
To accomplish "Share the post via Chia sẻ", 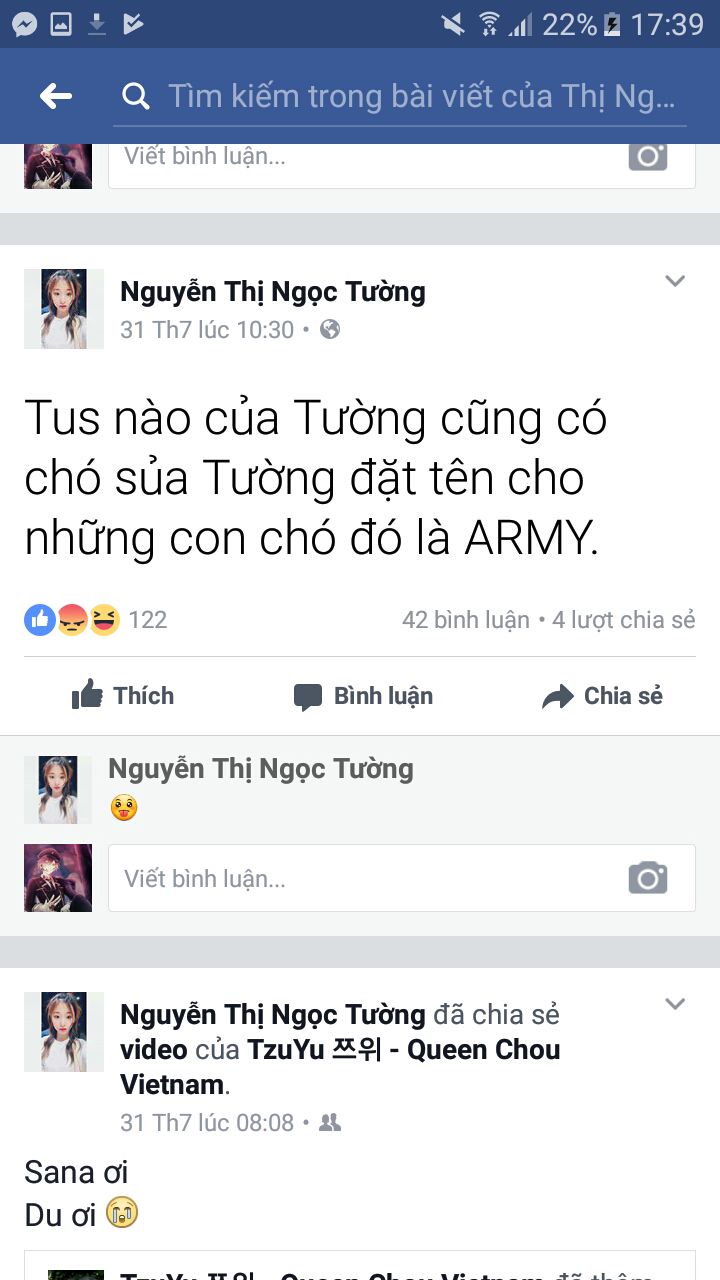I will coord(602,696).
